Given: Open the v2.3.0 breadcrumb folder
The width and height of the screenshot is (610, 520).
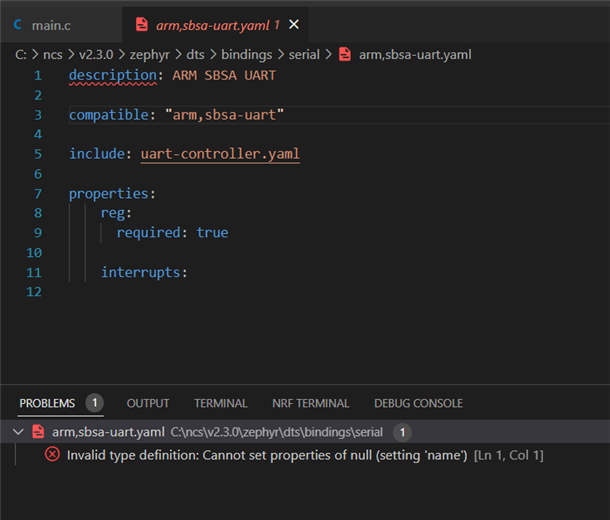Looking at the screenshot, I should click(96, 54).
